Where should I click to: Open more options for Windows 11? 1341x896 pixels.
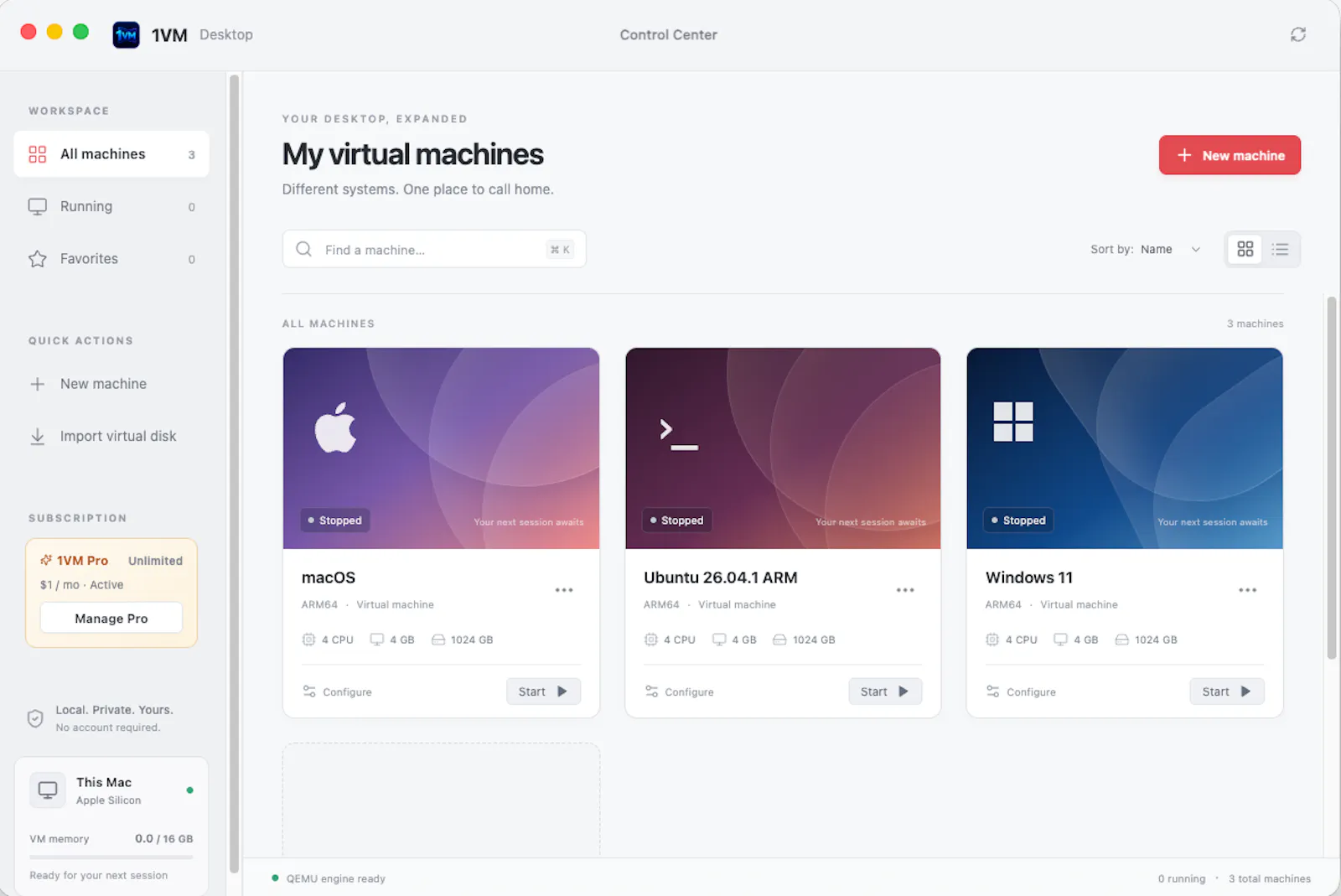[1247, 590]
